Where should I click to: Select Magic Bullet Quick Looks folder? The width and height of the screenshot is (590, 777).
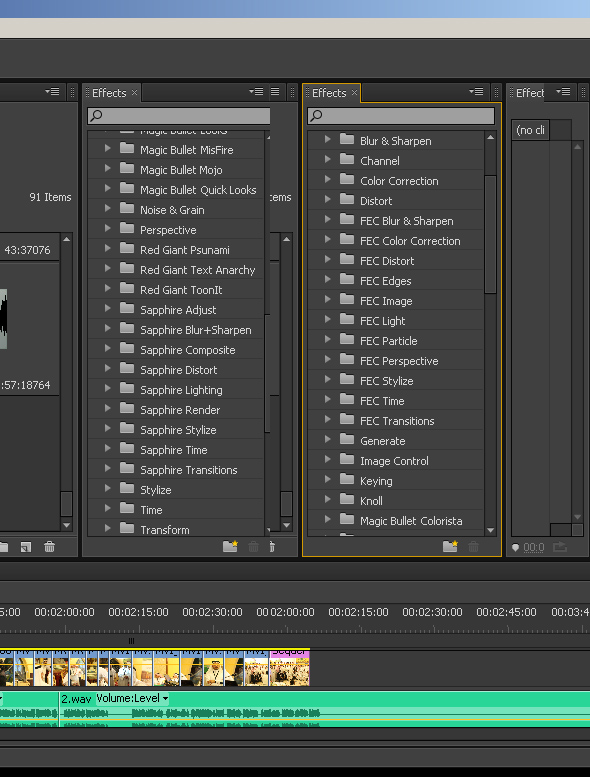(x=198, y=190)
